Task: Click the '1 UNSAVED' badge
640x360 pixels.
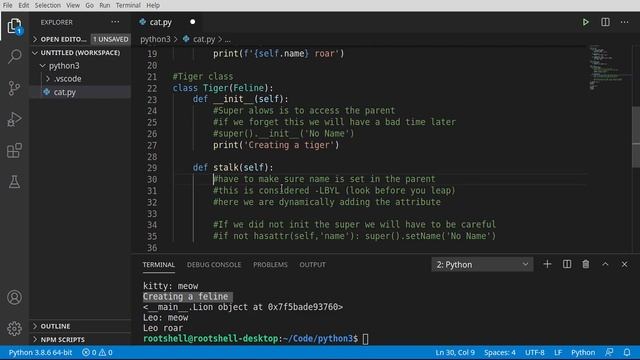Action: click(110, 39)
